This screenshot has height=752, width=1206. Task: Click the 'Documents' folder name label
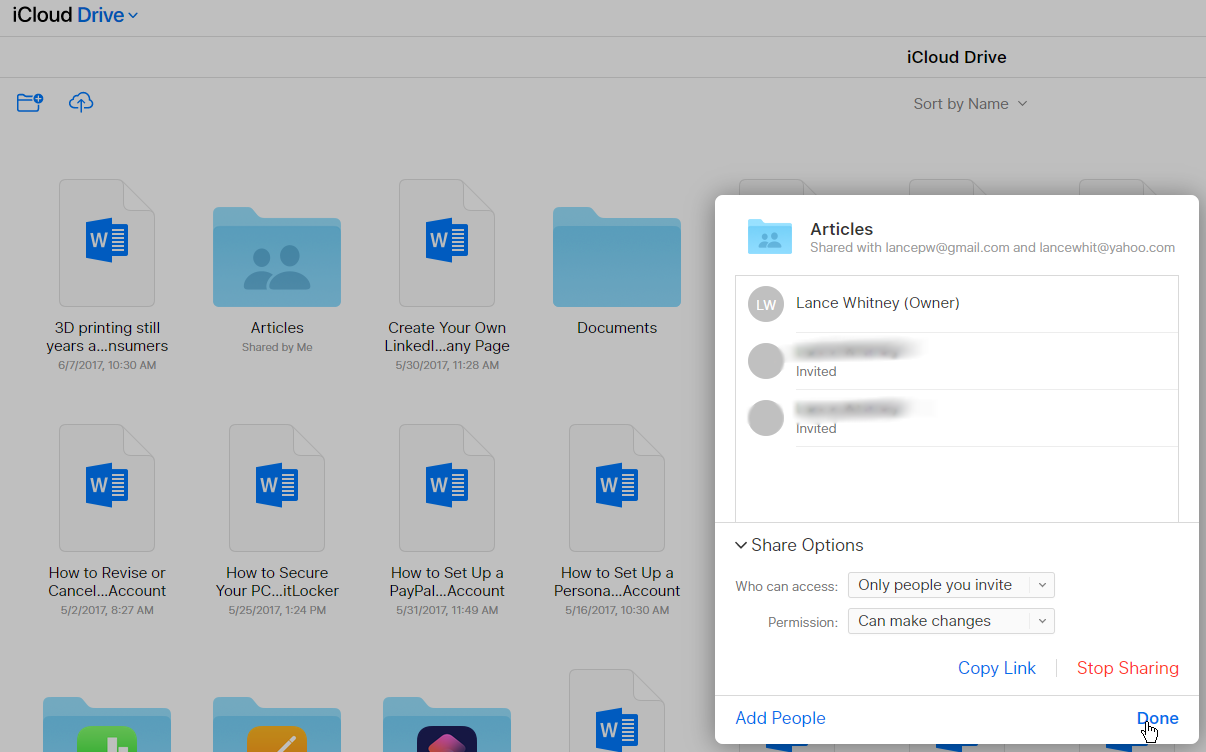(x=617, y=328)
